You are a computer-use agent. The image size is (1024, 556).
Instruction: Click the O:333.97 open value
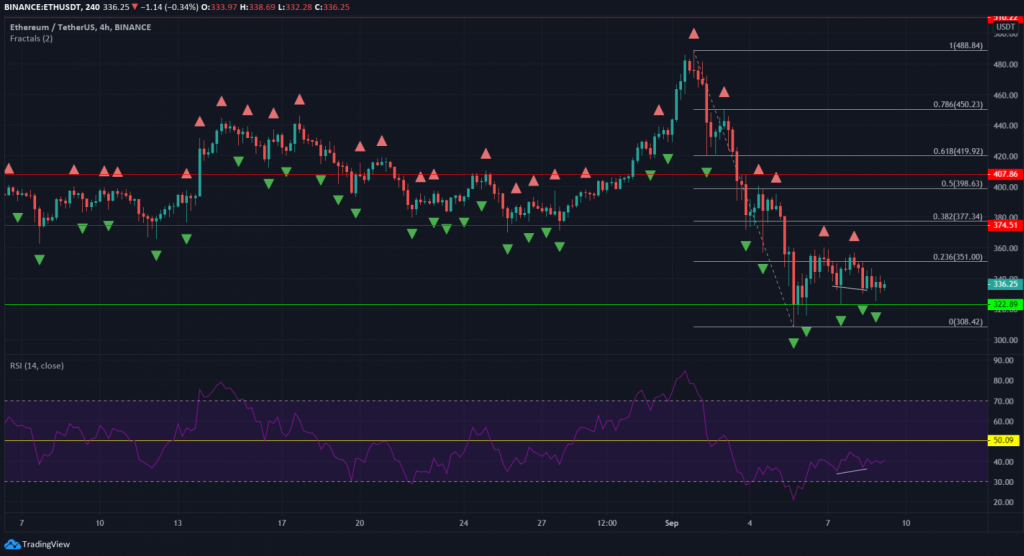click(219, 7)
